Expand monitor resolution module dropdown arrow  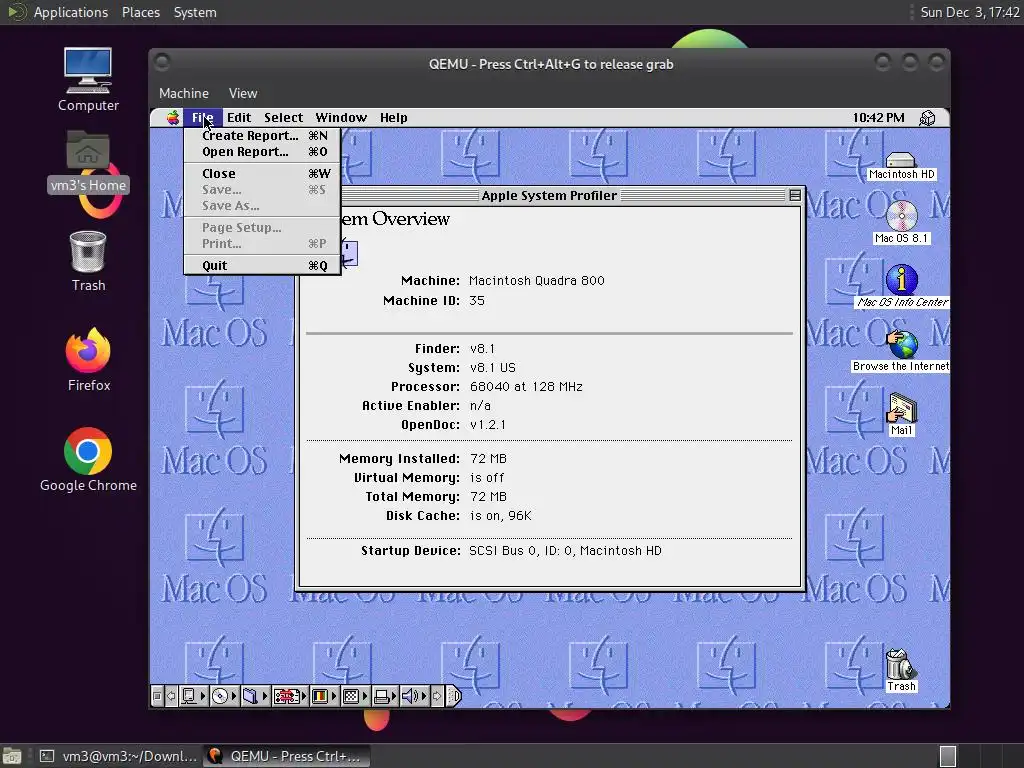point(364,696)
